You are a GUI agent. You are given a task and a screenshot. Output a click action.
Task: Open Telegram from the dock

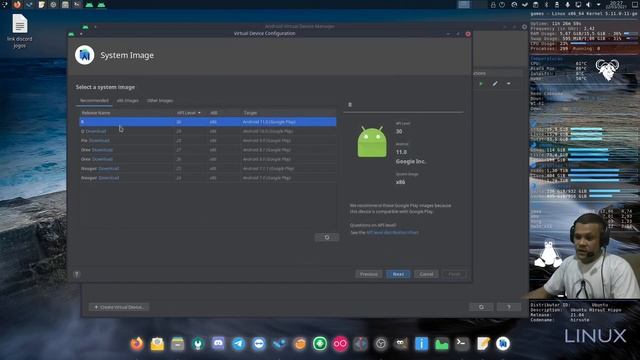[238, 344]
